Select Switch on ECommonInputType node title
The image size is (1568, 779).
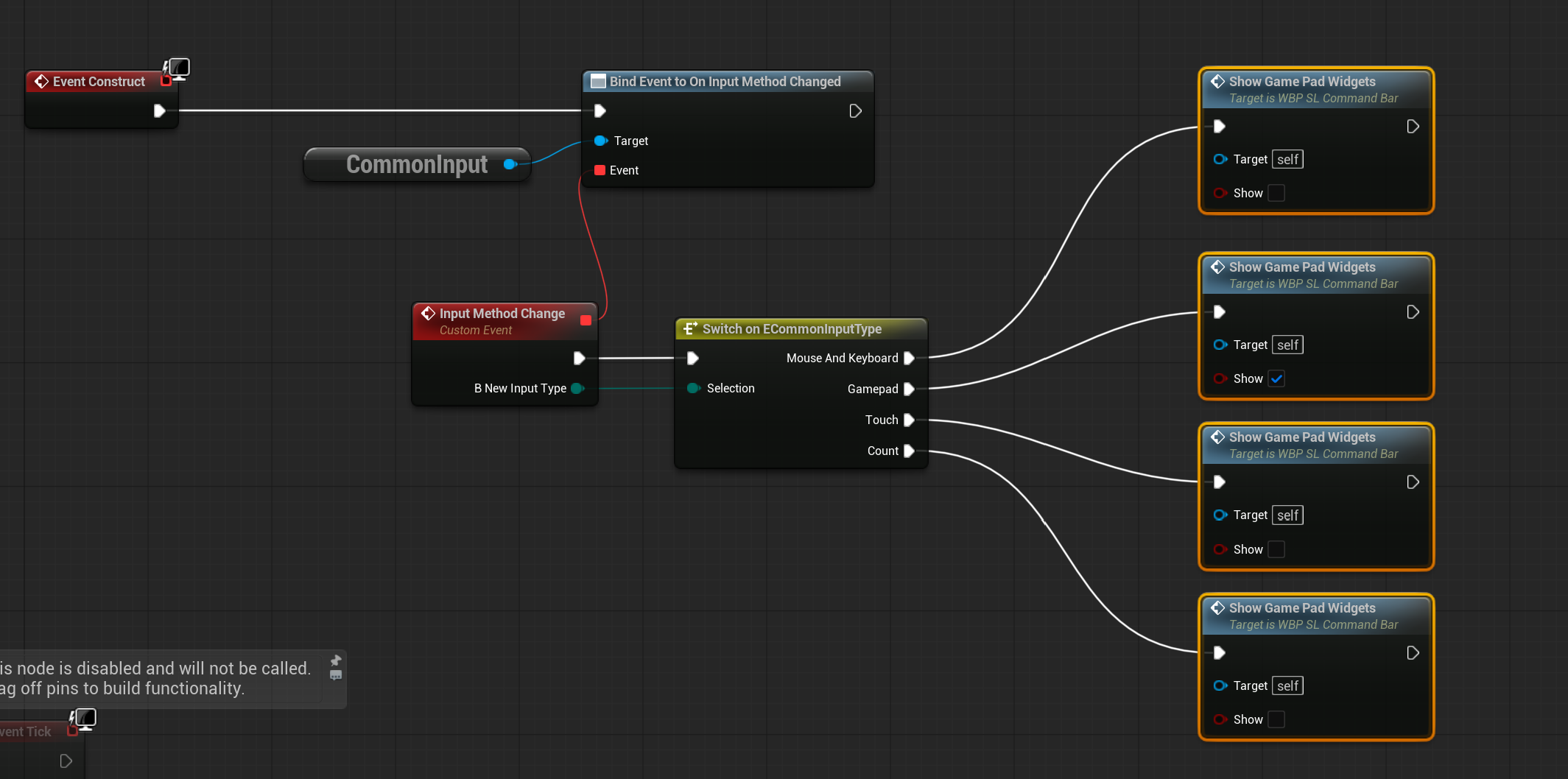pyautogui.click(x=792, y=329)
